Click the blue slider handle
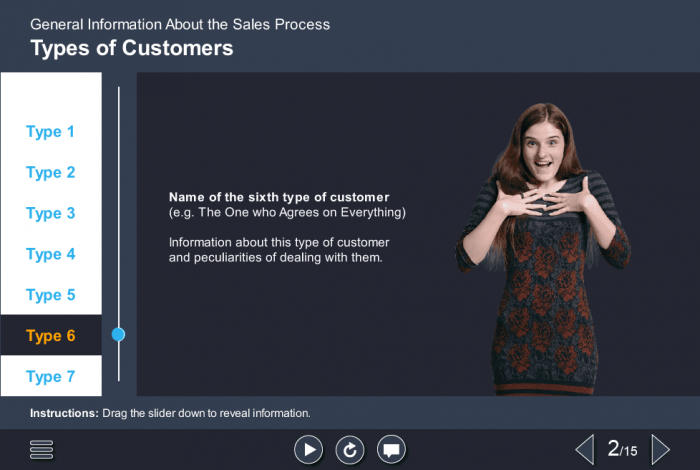Image resolution: width=700 pixels, height=470 pixels. [118, 335]
